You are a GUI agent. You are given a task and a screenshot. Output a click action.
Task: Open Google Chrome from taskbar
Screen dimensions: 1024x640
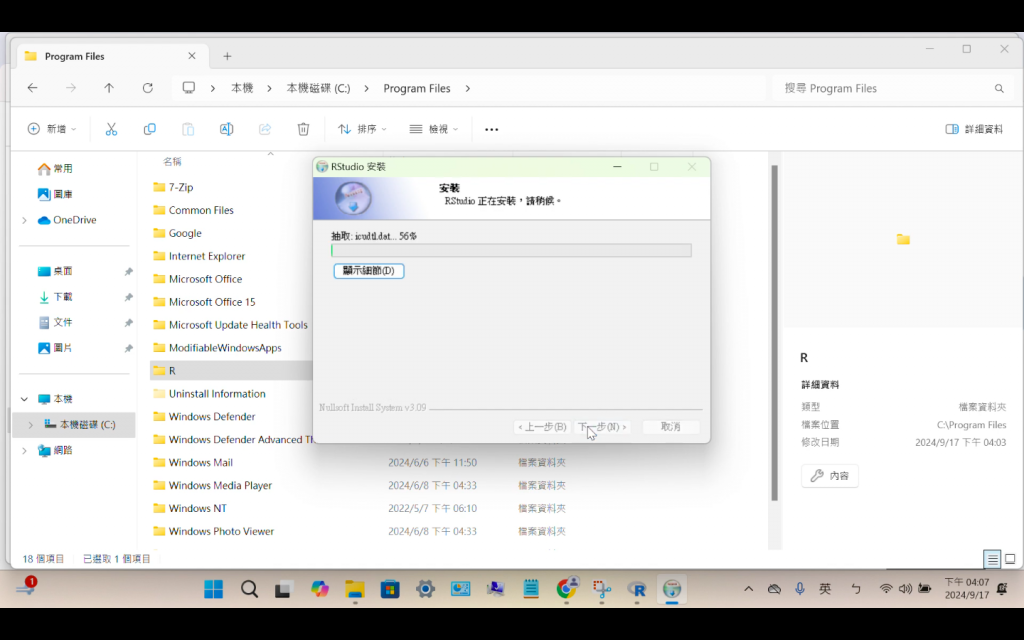click(567, 589)
